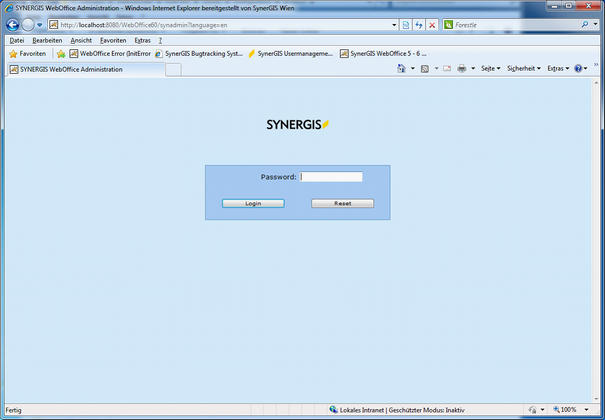Click the page icon in address bar
This screenshot has height=420, width=605.
coord(54,25)
